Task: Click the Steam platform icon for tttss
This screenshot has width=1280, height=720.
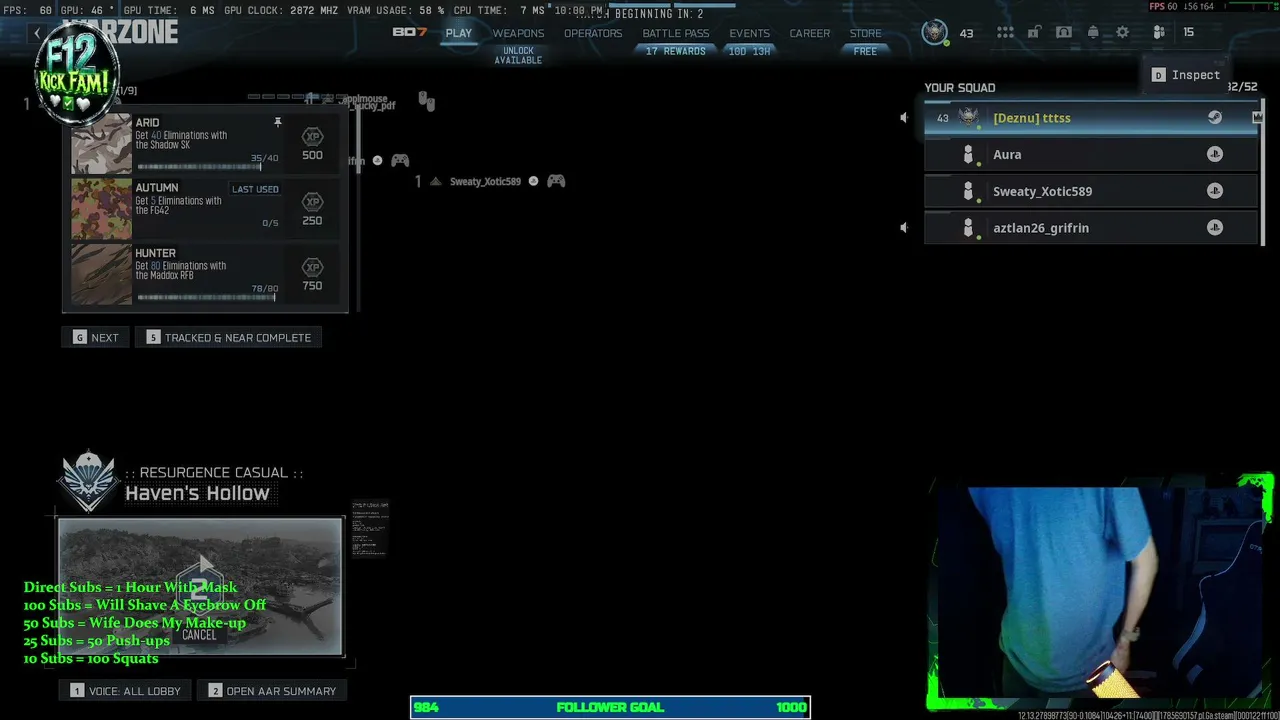Action: (1215, 117)
